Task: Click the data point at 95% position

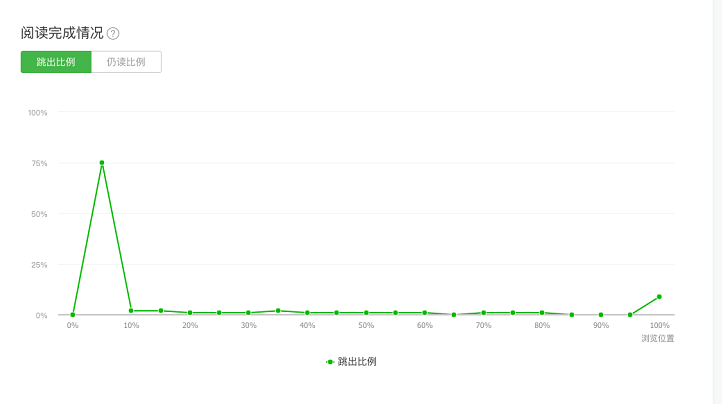Action: (x=630, y=315)
